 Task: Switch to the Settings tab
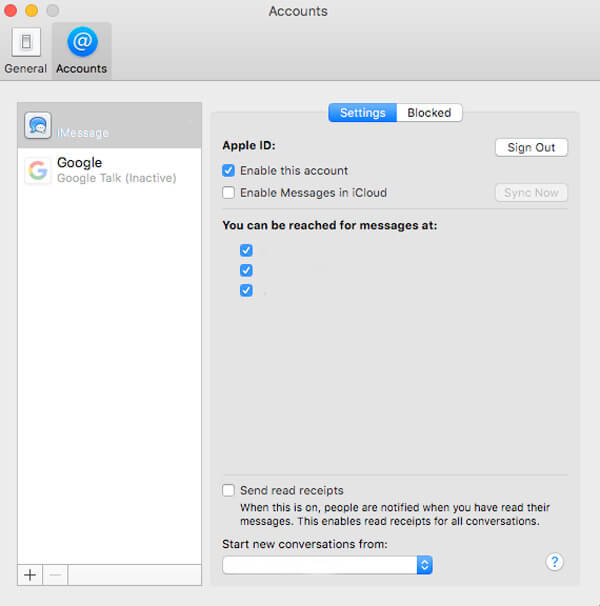click(362, 113)
